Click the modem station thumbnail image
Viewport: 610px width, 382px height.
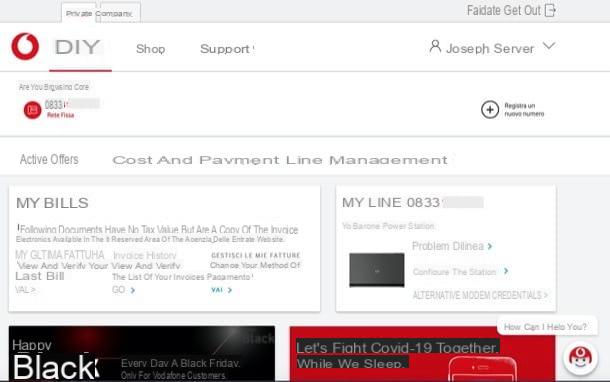(377, 270)
